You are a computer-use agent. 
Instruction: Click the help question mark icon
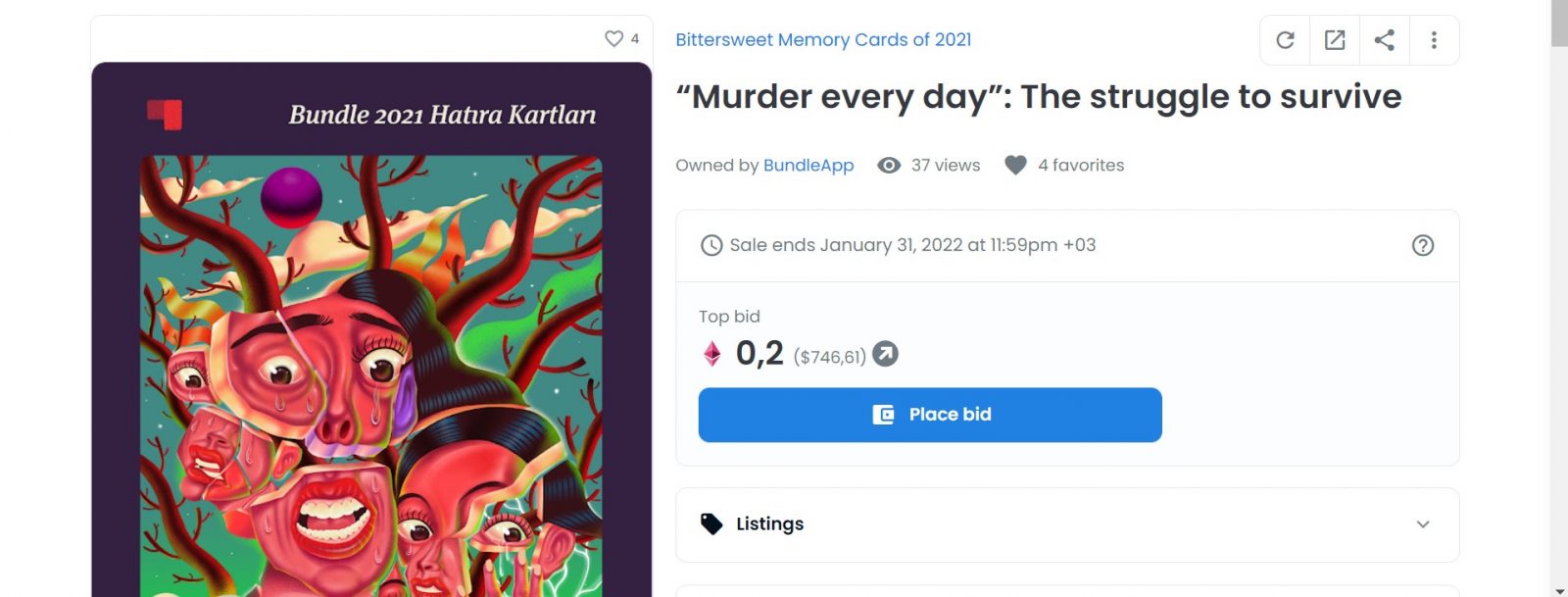pos(1422,245)
